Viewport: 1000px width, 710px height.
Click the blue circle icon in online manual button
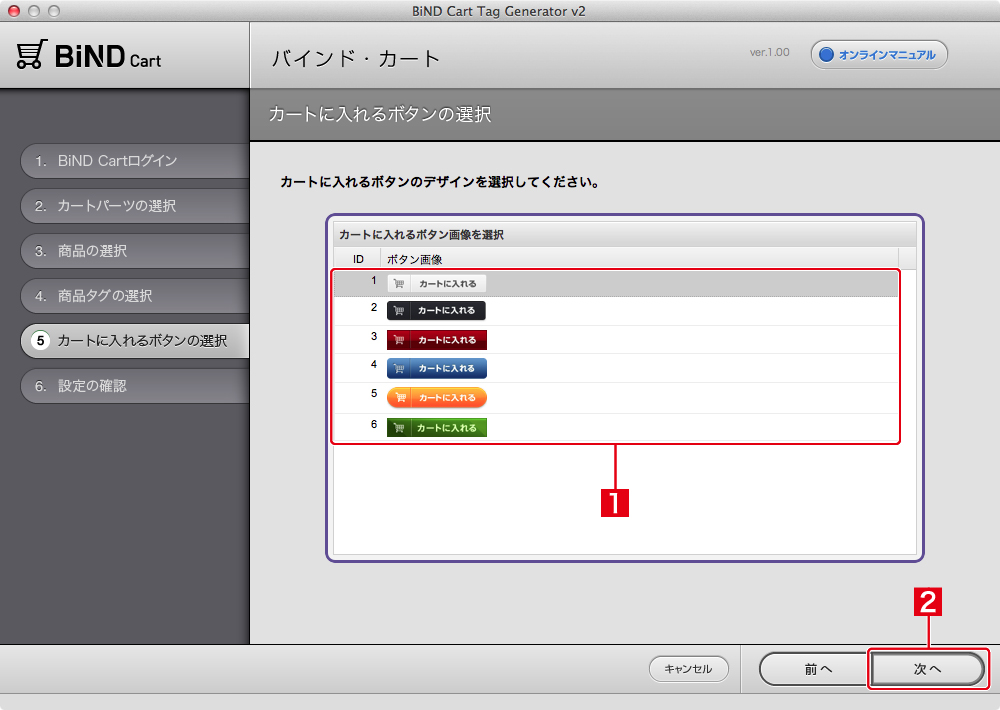point(827,55)
